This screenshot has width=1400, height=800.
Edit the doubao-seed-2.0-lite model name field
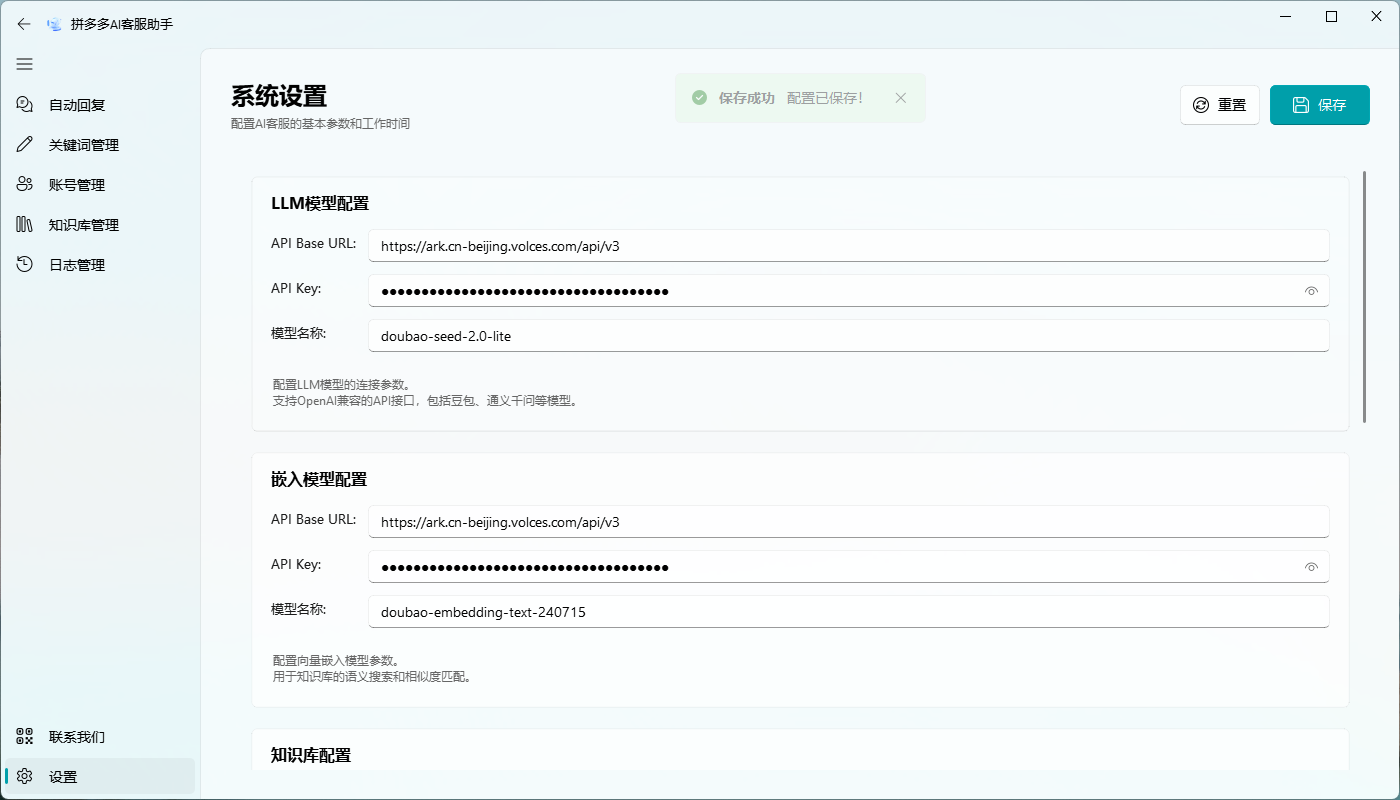click(848, 336)
